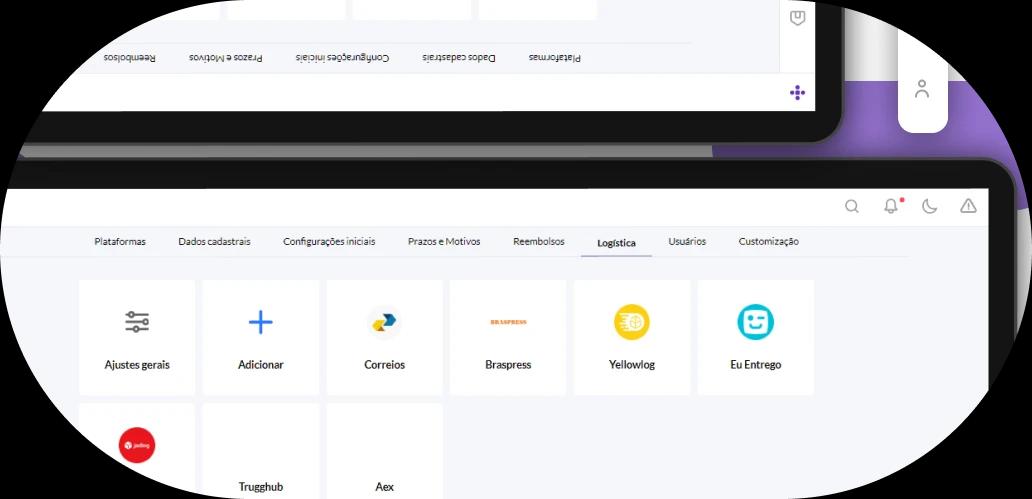Select the Braspress carrier logo
This screenshot has height=499, width=1032.
tap(508, 322)
